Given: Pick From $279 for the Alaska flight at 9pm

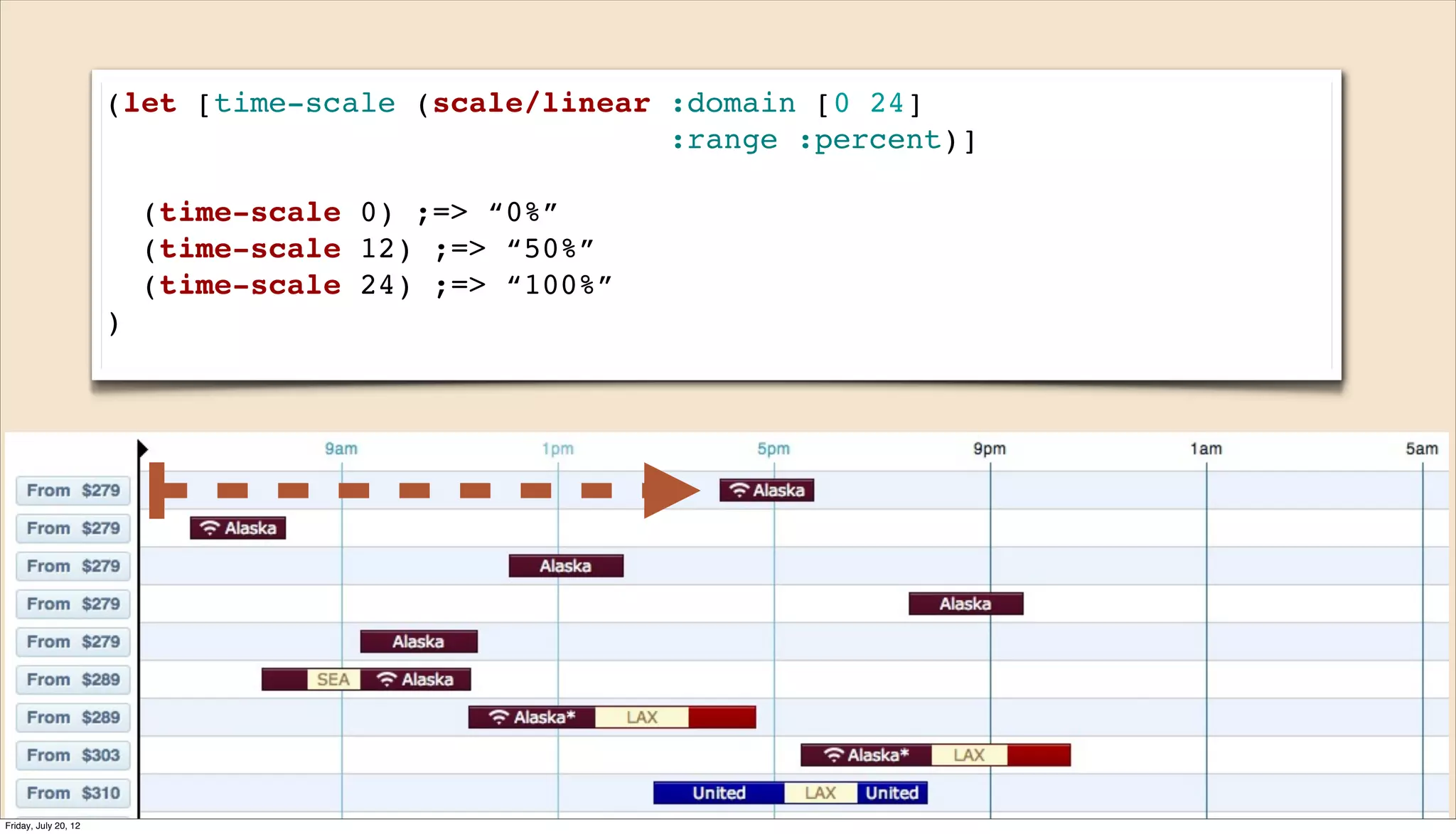Looking at the screenshot, I should 73,604.
